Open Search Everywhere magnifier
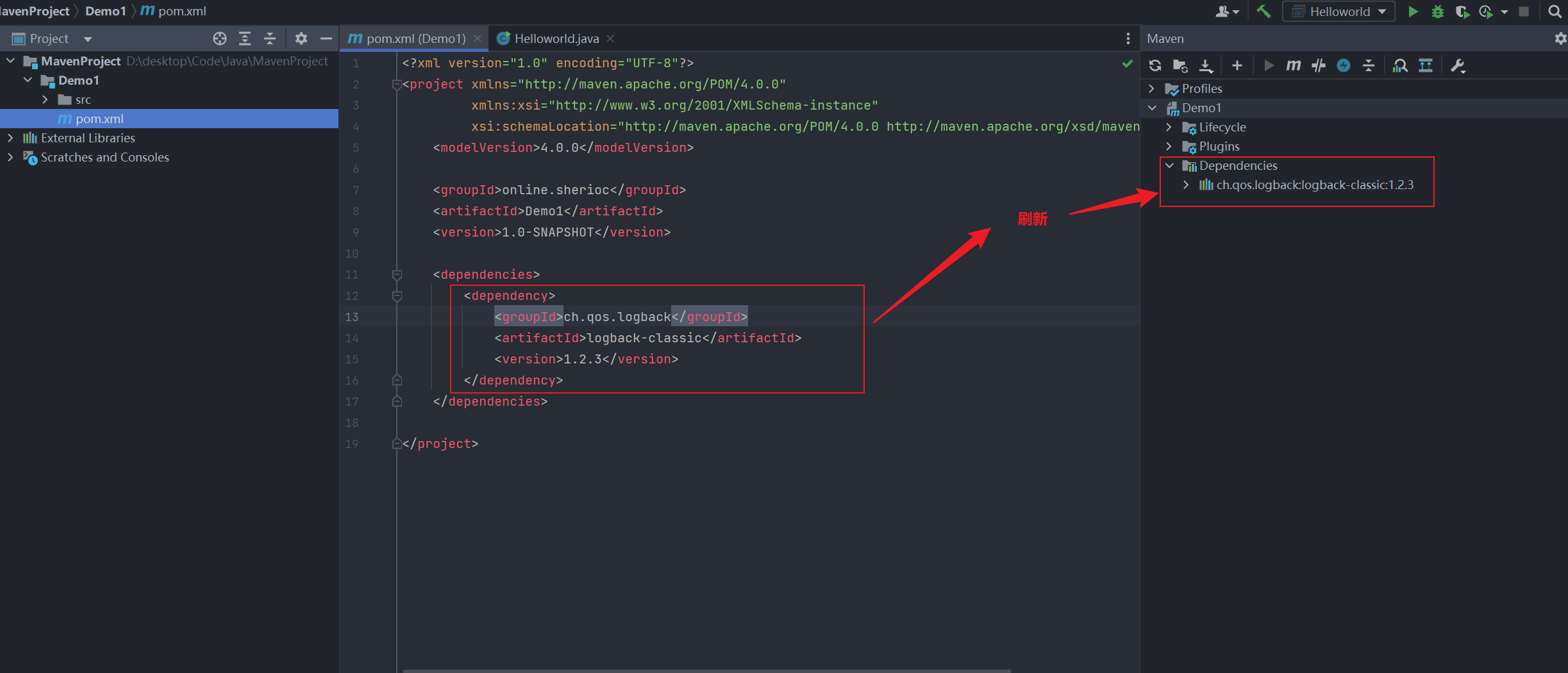Image resolution: width=1568 pixels, height=673 pixels. click(1555, 12)
